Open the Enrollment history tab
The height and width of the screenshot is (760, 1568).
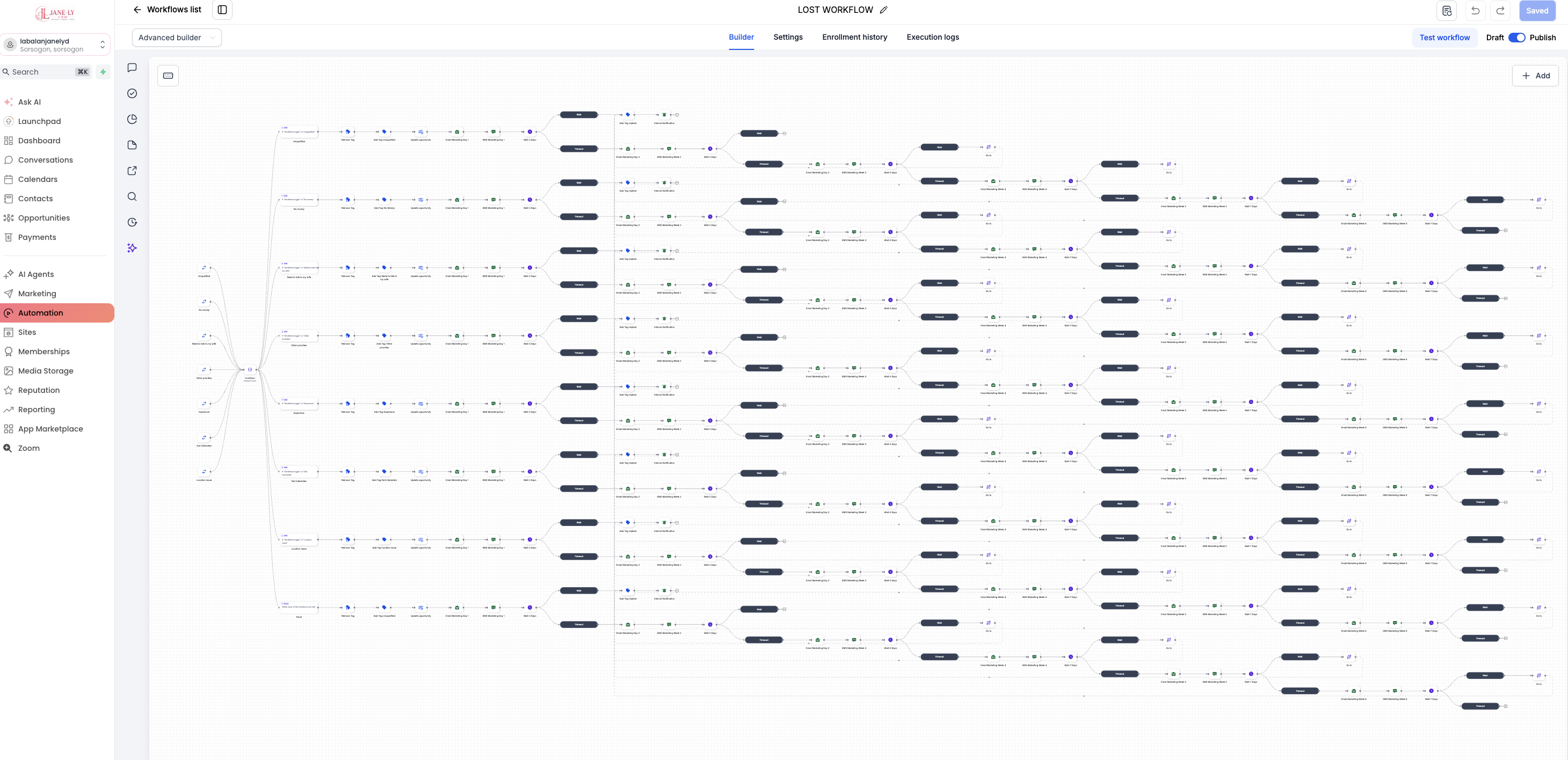pos(854,37)
